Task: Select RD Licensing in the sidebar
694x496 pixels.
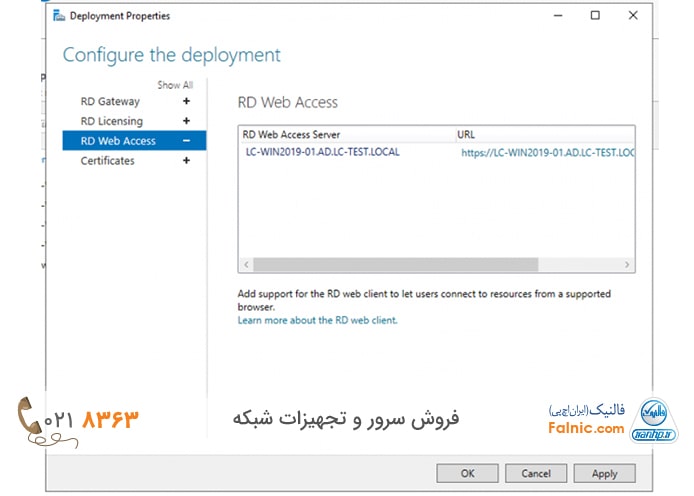Action: (x=112, y=121)
